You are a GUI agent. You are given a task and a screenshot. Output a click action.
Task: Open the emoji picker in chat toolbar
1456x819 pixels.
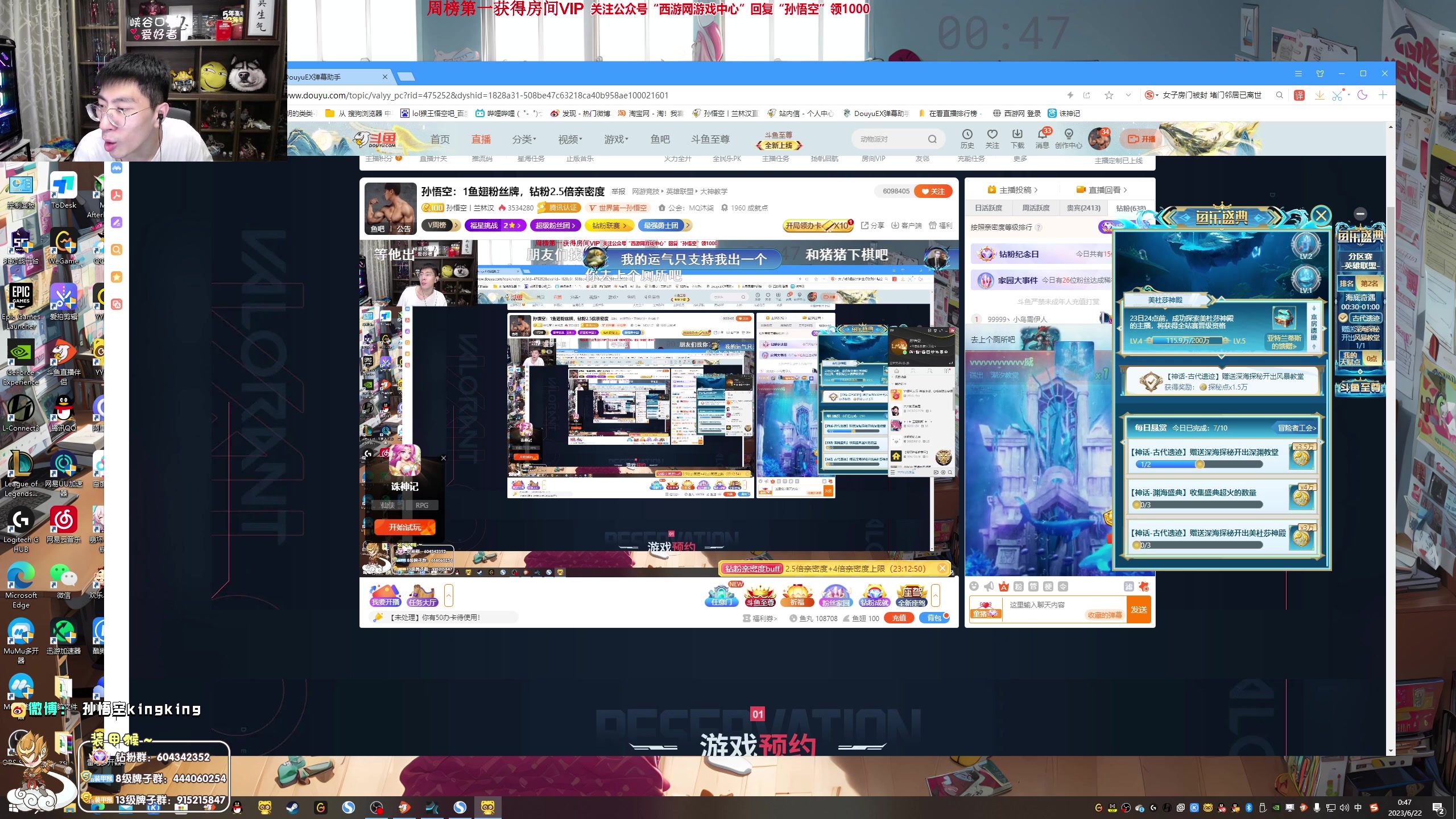974,586
